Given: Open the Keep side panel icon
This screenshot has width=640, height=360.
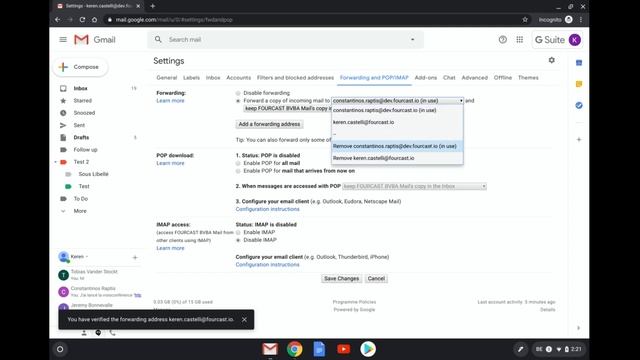Looking at the screenshot, I should coord(579,84).
